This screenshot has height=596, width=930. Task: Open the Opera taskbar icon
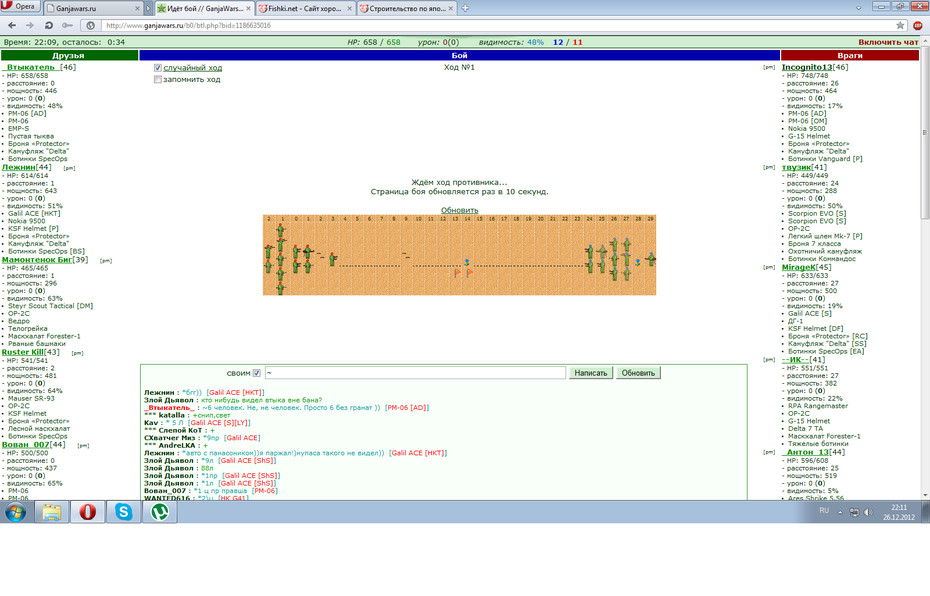click(x=87, y=512)
